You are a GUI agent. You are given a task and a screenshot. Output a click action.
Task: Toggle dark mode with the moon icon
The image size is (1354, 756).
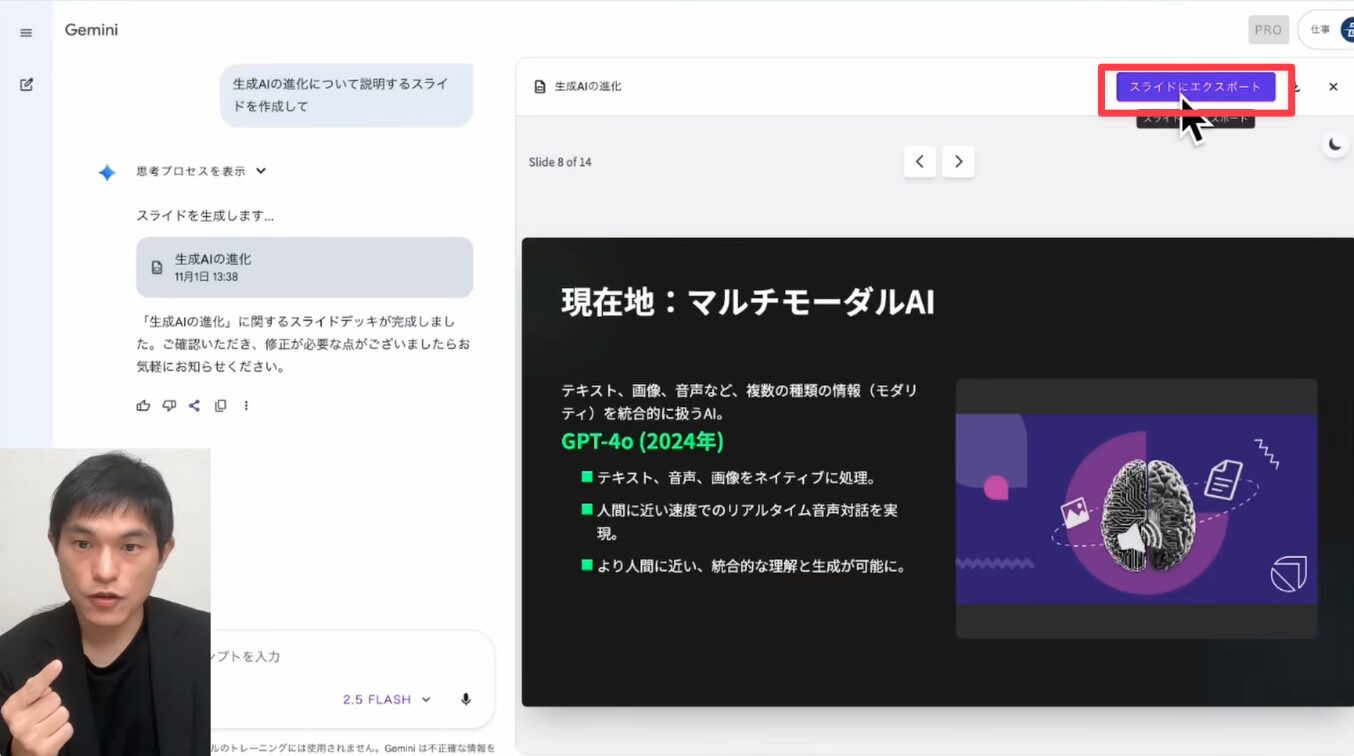coord(1335,144)
